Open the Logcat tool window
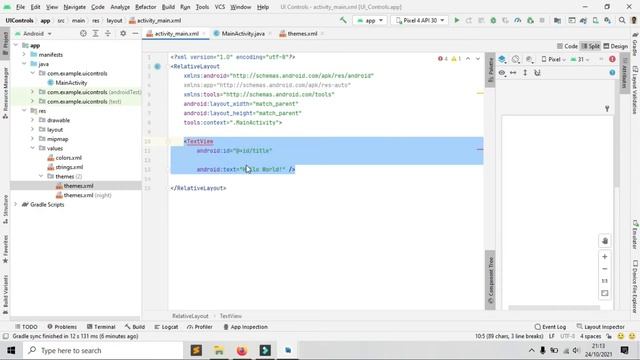Viewport: 640px width, 360px height. point(166,327)
